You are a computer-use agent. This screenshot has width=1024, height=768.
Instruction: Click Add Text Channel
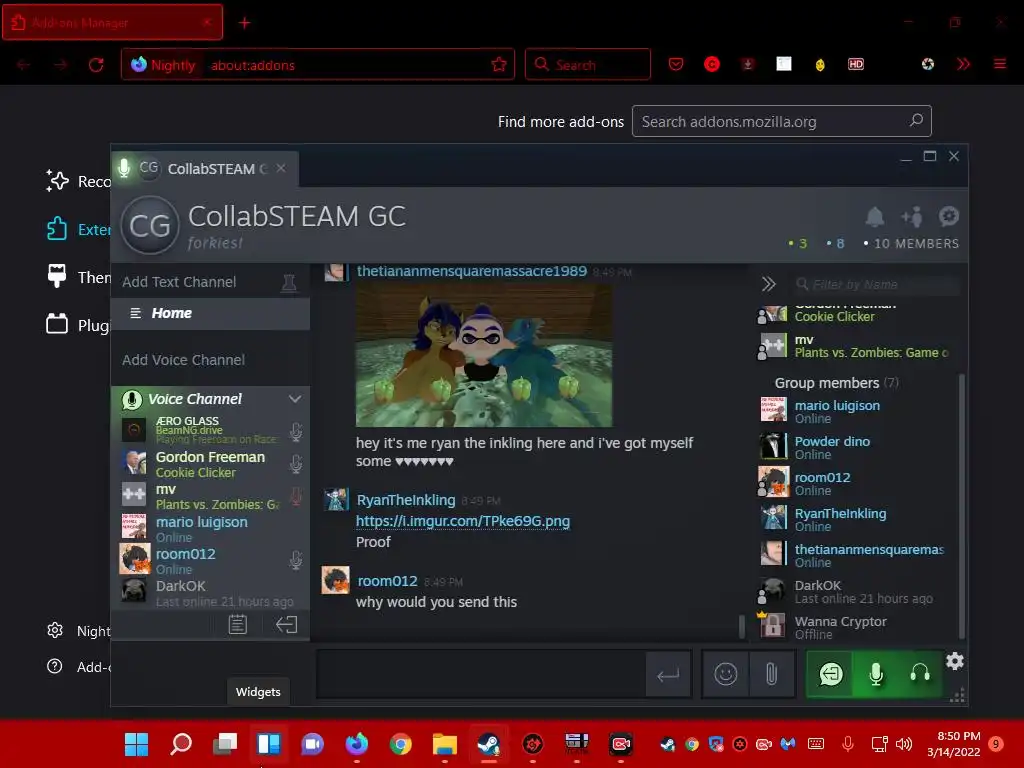pyautogui.click(x=179, y=282)
